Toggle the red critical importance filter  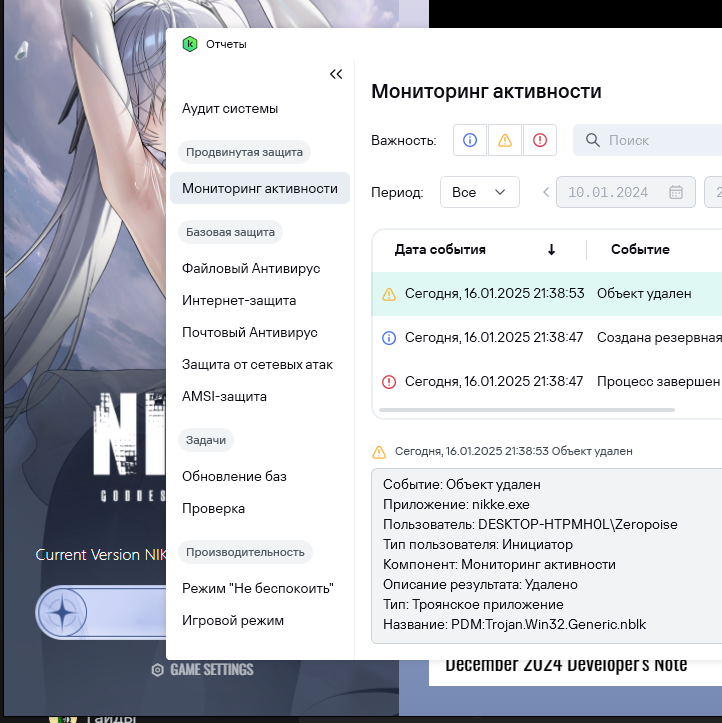[x=539, y=140]
